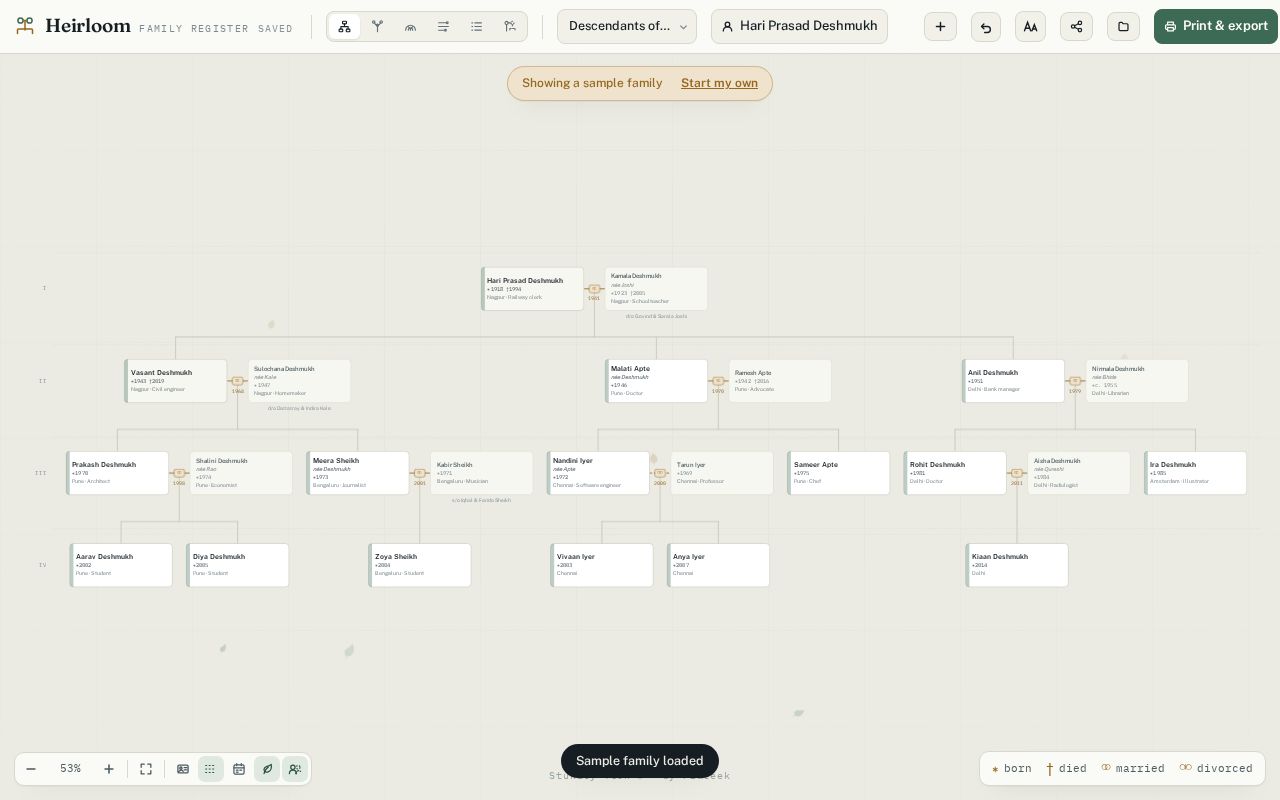Image resolution: width=1280 pixels, height=800 pixels.
Task: Select the Kiaan Deshmukh card
Action: (x=1017, y=565)
